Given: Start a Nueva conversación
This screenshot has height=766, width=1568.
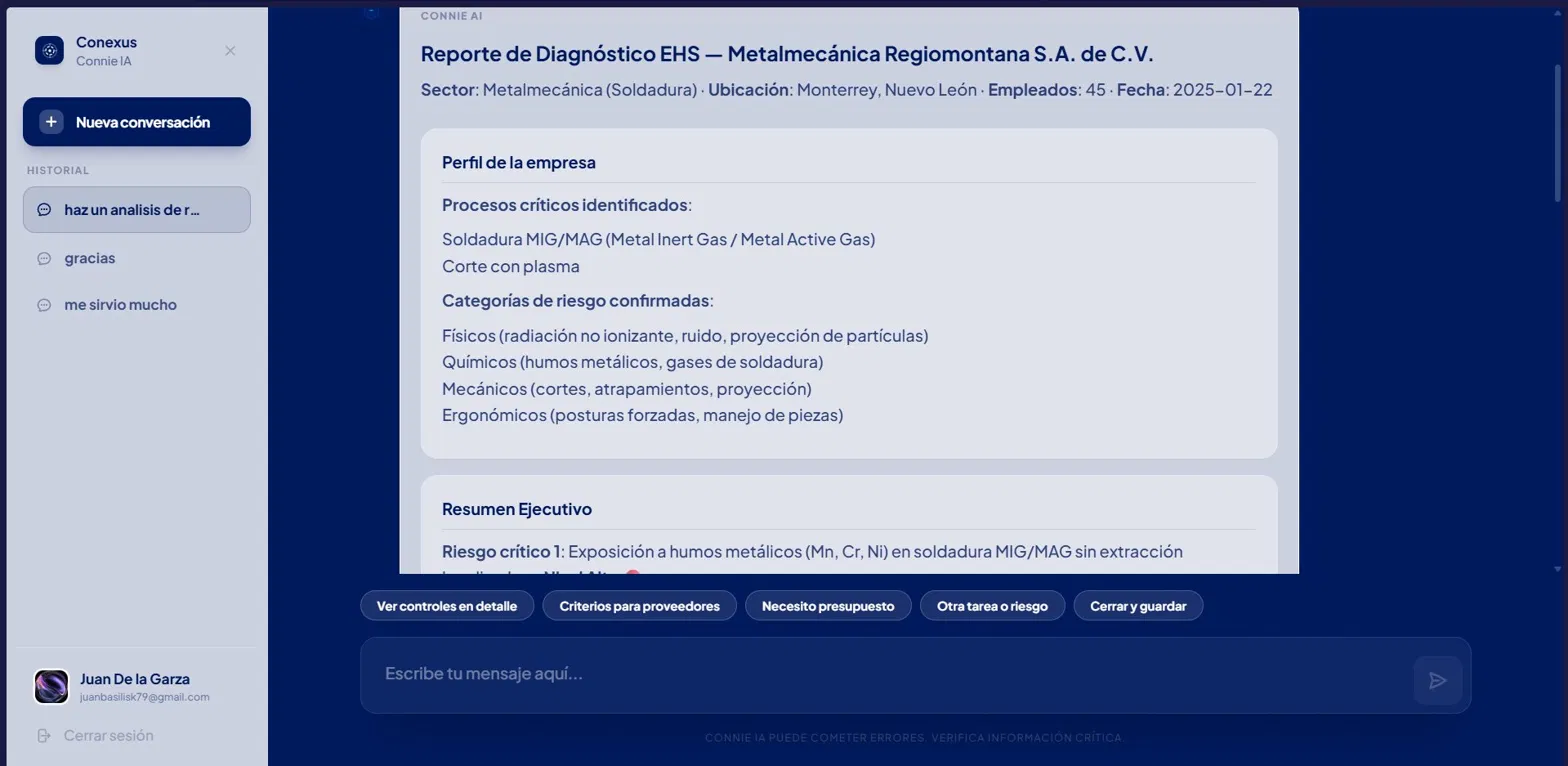Looking at the screenshot, I should pyautogui.click(x=137, y=122).
